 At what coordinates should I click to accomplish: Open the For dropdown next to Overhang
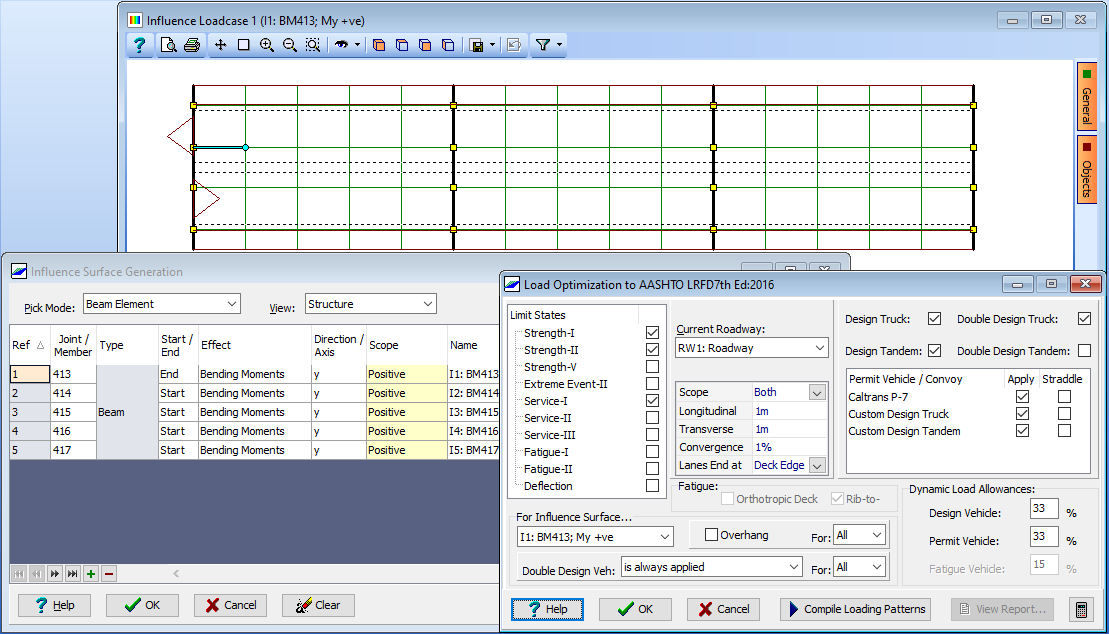pyautogui.click(x=859, y=535)
